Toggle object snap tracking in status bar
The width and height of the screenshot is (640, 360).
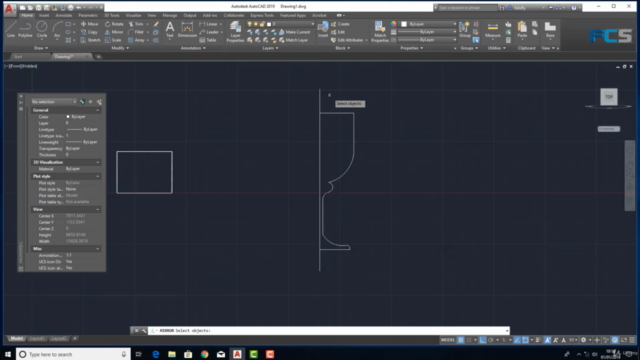pos(517,340)
